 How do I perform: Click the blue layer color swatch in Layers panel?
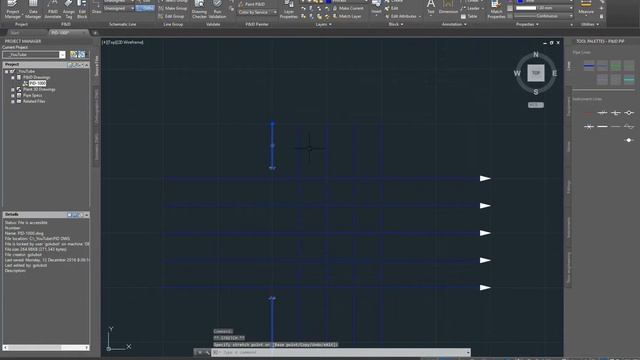(x=329, y=2)
